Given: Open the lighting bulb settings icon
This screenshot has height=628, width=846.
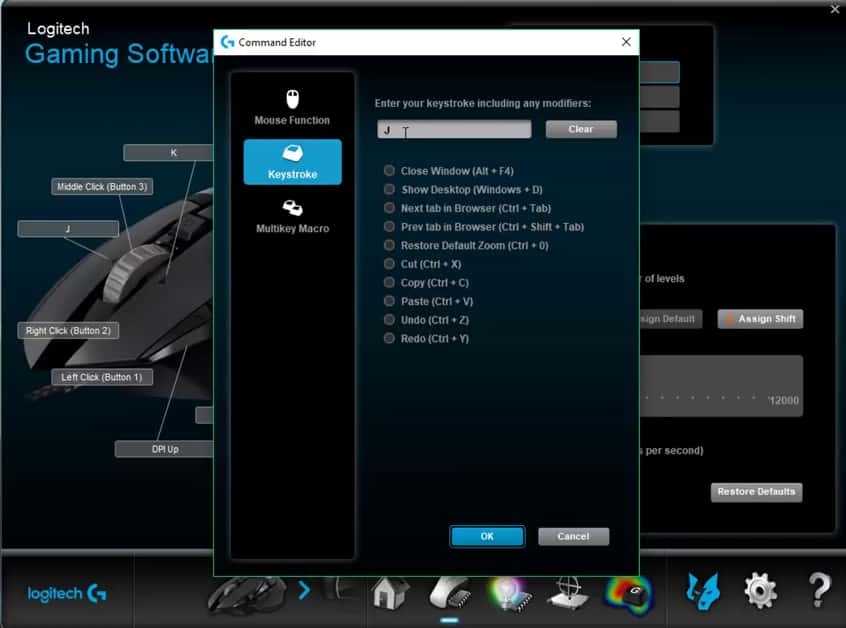Looking at the screenshot, I should click(509, 593).
